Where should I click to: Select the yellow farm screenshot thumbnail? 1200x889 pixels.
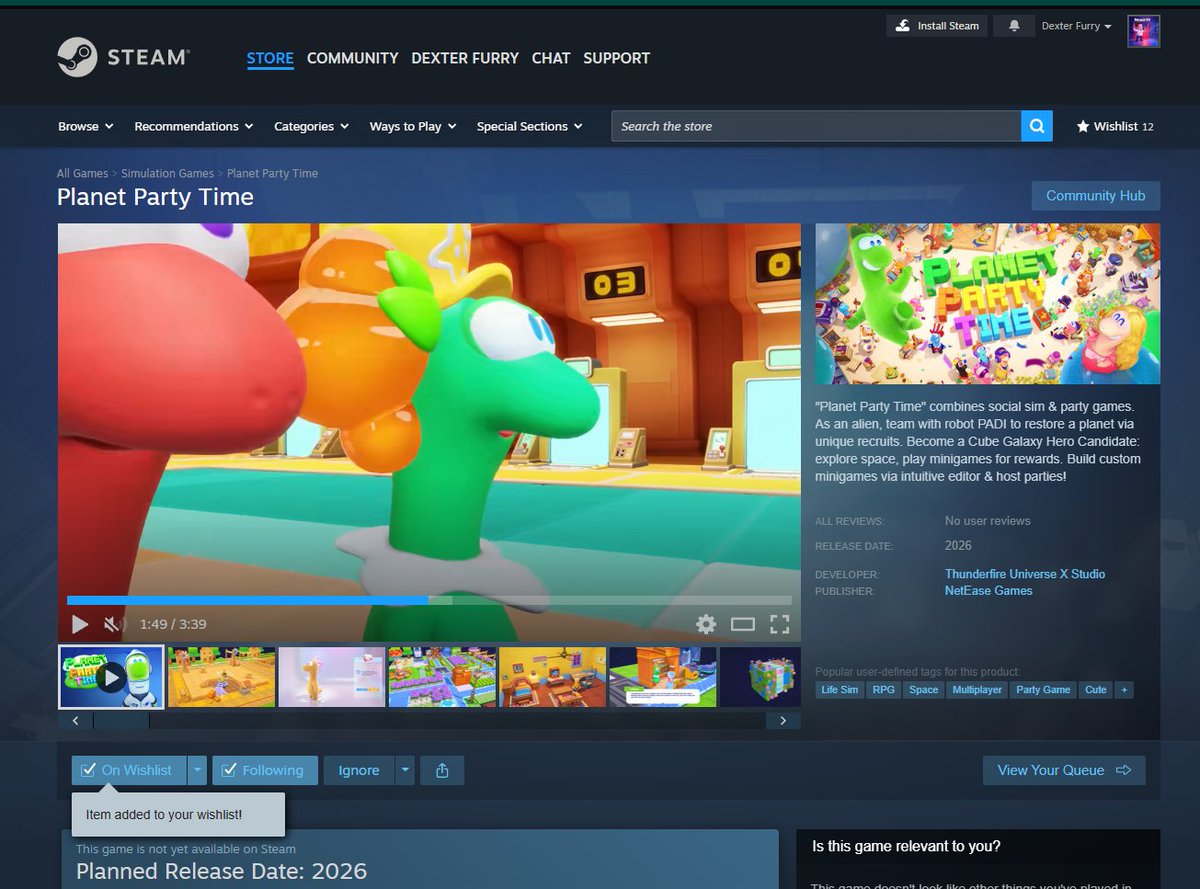(x=221, y=677)
